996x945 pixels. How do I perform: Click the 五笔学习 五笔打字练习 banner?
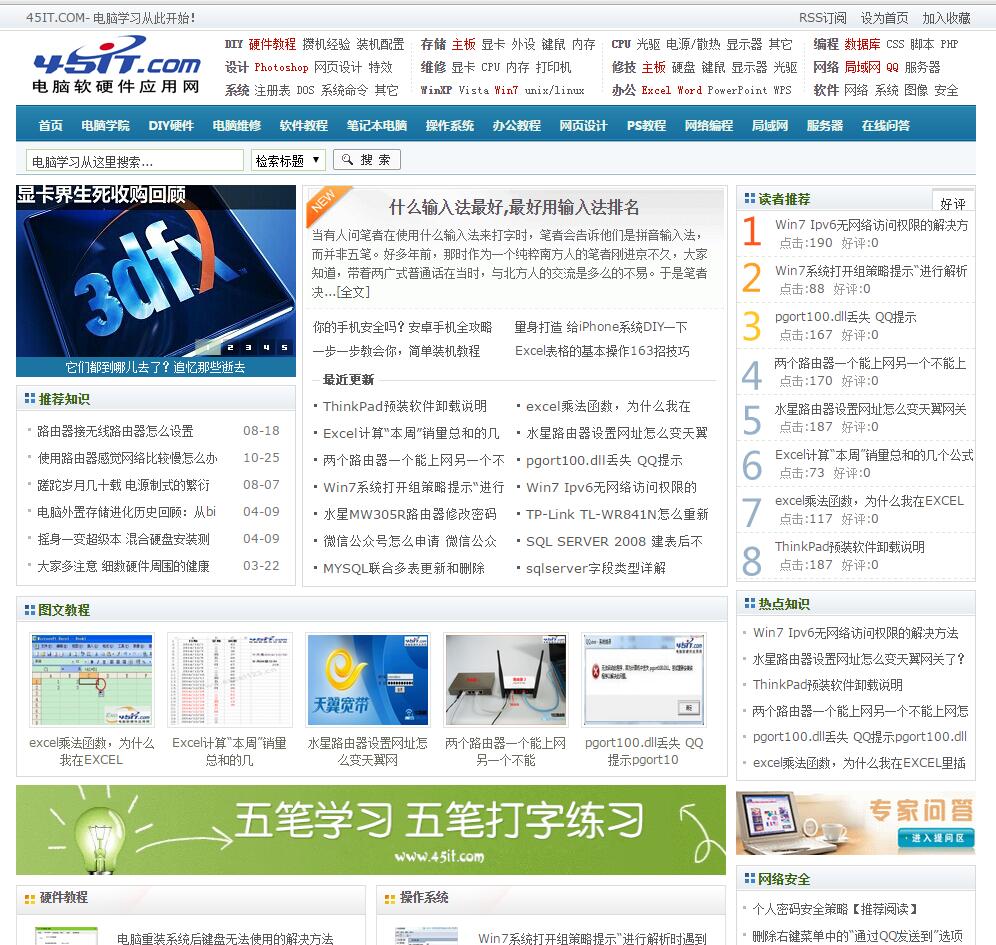pos(371,829)
